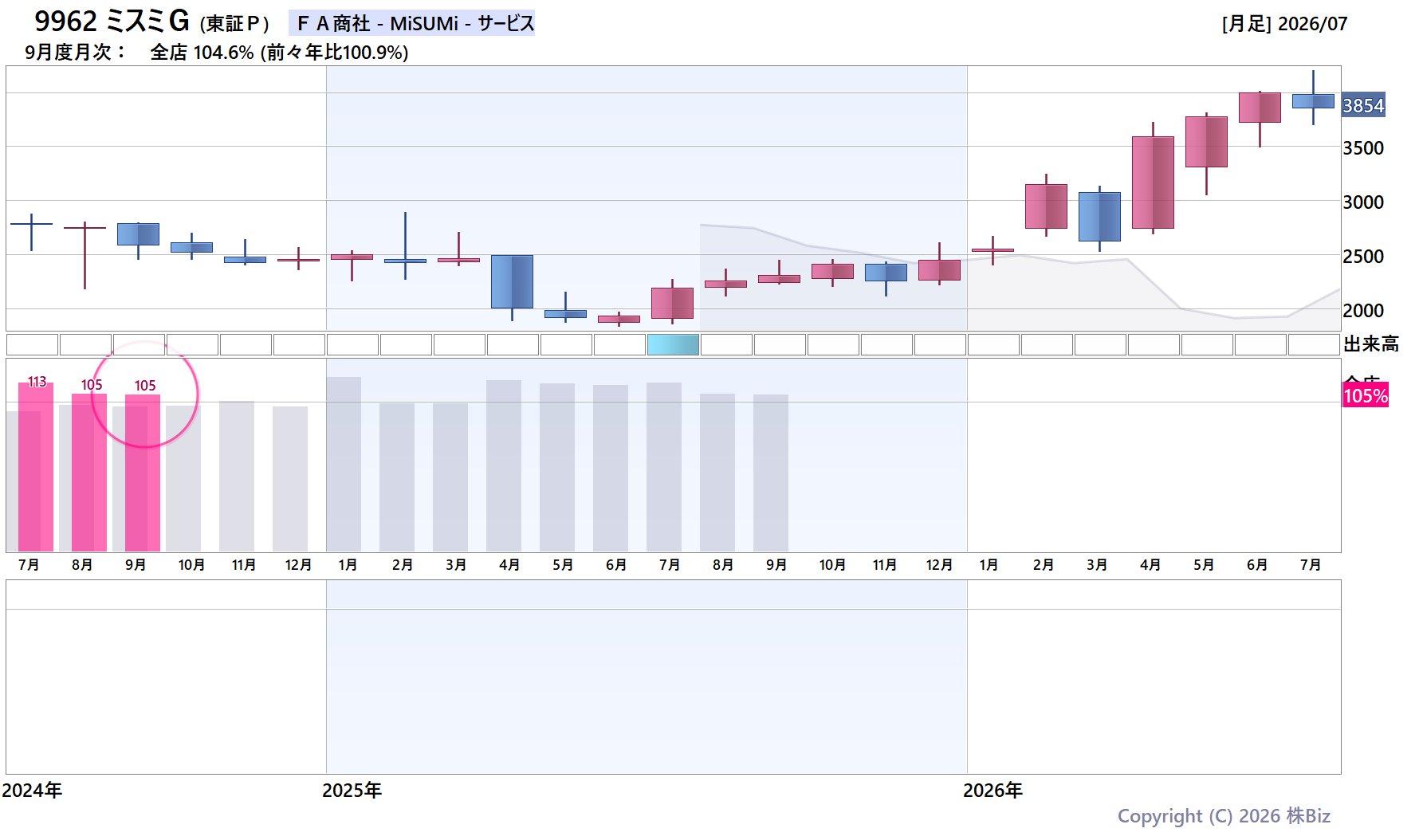Select the 113 pink bar for July 2024
The image size is (1419, 840).
click(36, 467)
